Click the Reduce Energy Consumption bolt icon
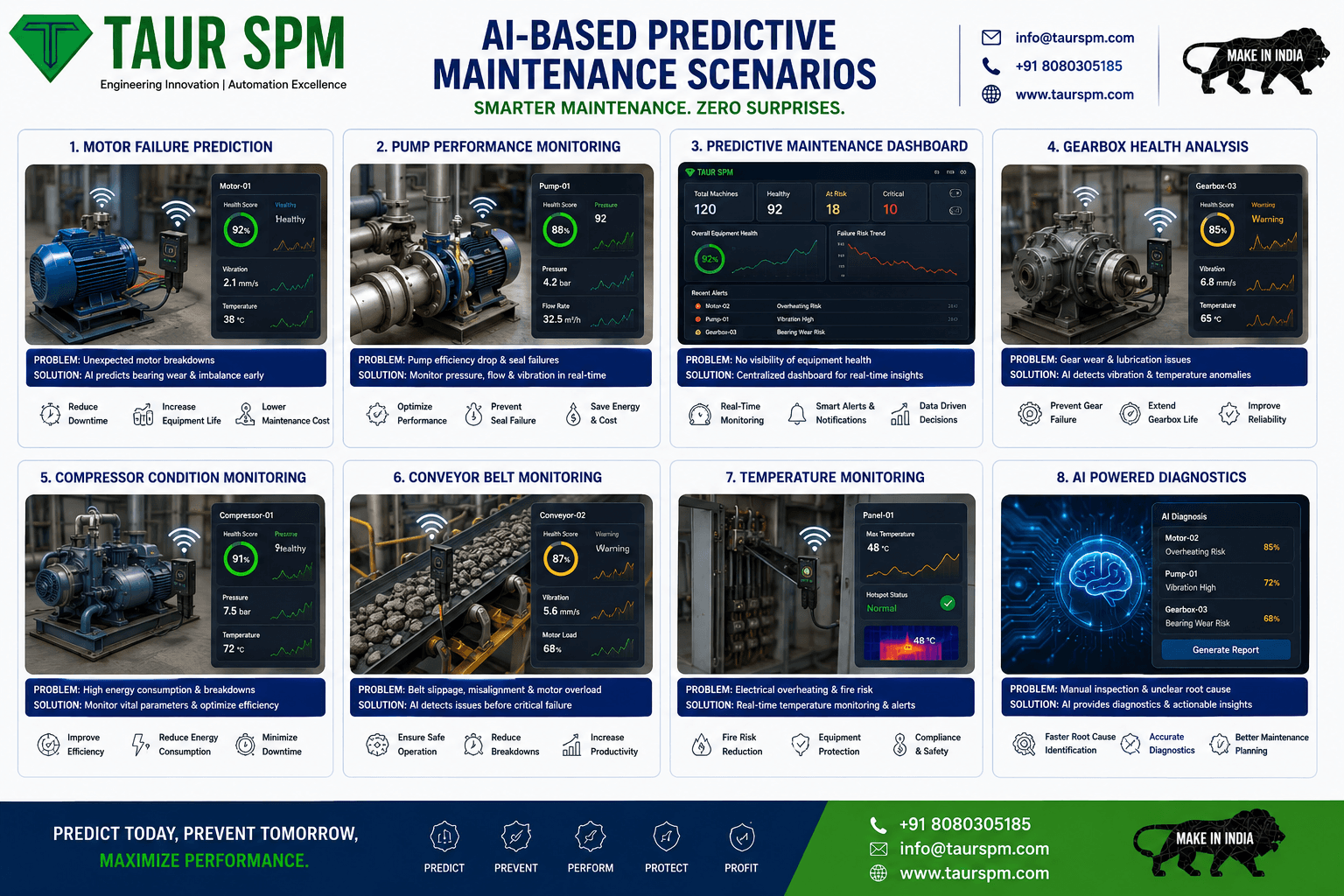The image size is (1344, 896). tap(140, 745)
